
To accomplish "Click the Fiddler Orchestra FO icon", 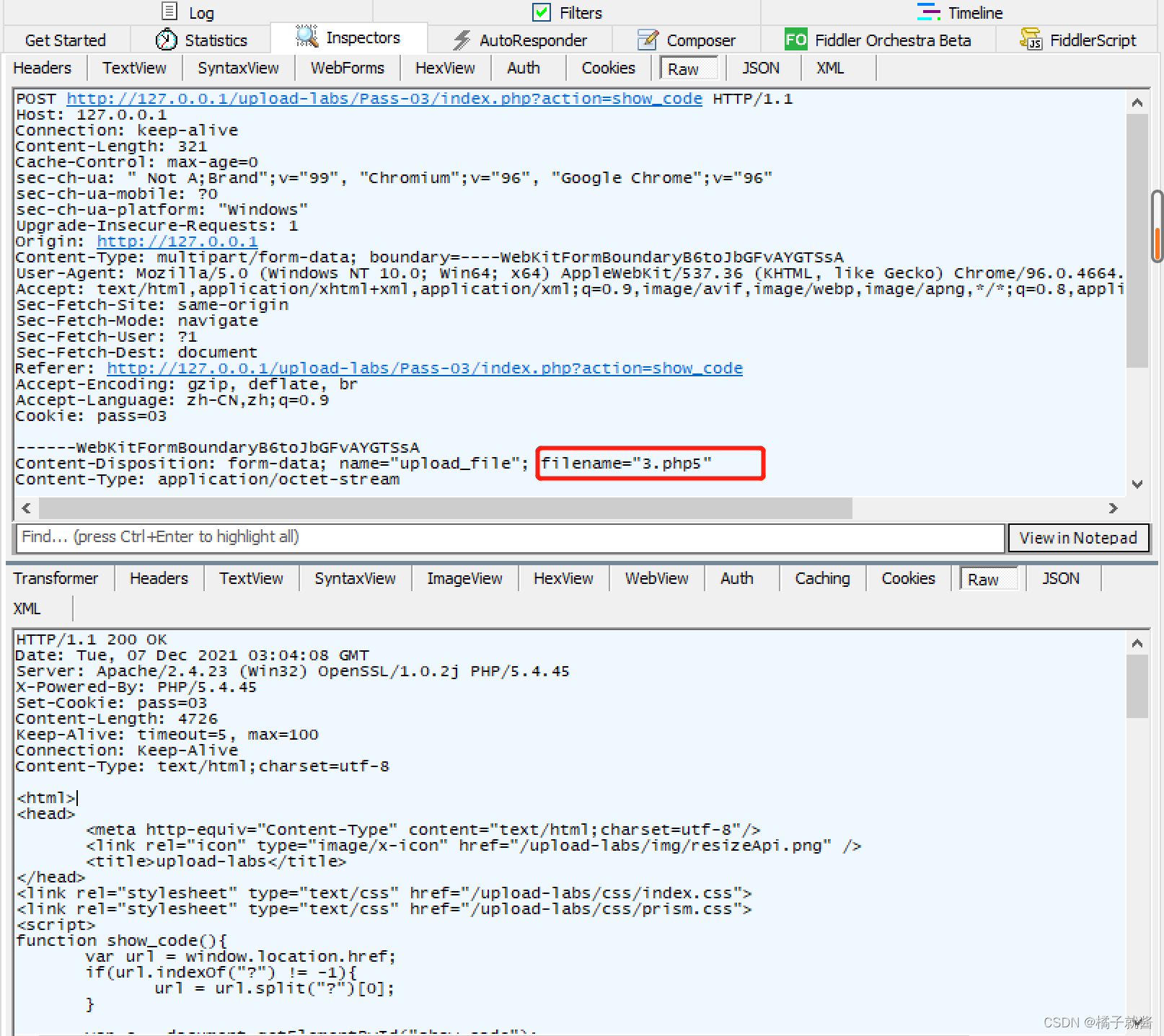I will 796,40.
